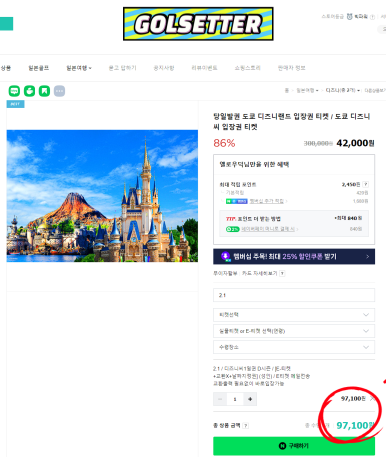Click the 네이버페이 머니로 결제 시 link
Viewport: 386px width, 457px height.
[x=268, y=229]
